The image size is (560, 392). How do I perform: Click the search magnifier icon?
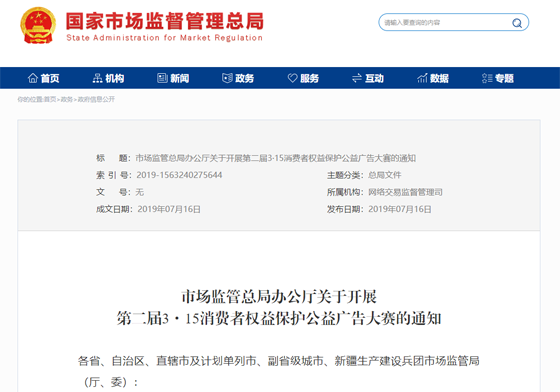pos(517,23)
